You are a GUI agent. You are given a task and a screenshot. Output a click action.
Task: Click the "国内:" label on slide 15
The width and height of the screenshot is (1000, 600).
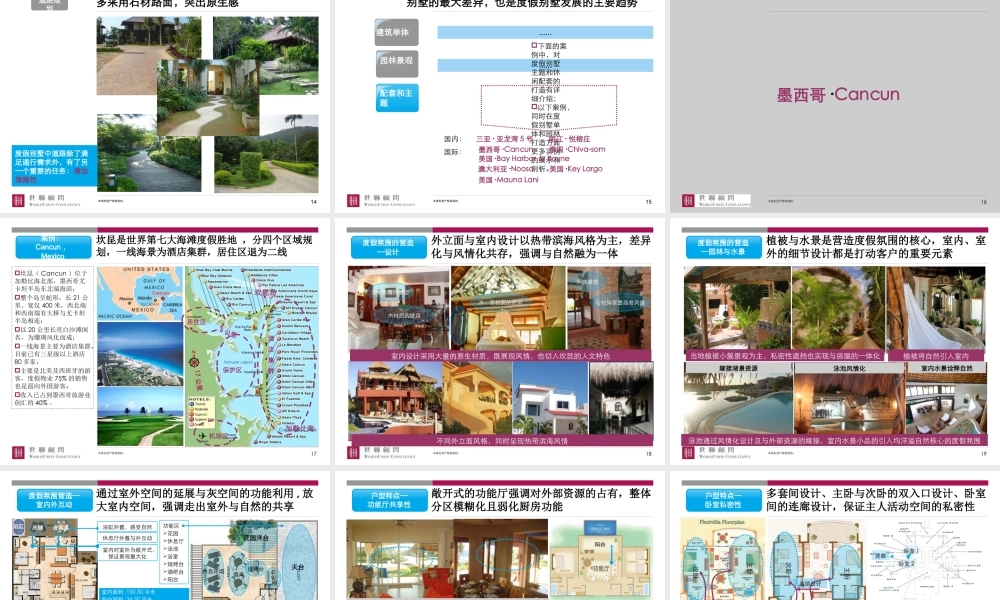click(x=452, y=139)
